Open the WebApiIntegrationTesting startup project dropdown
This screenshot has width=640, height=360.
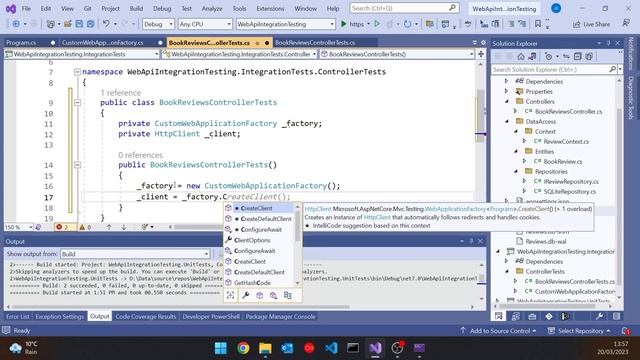tap(285, 24)
